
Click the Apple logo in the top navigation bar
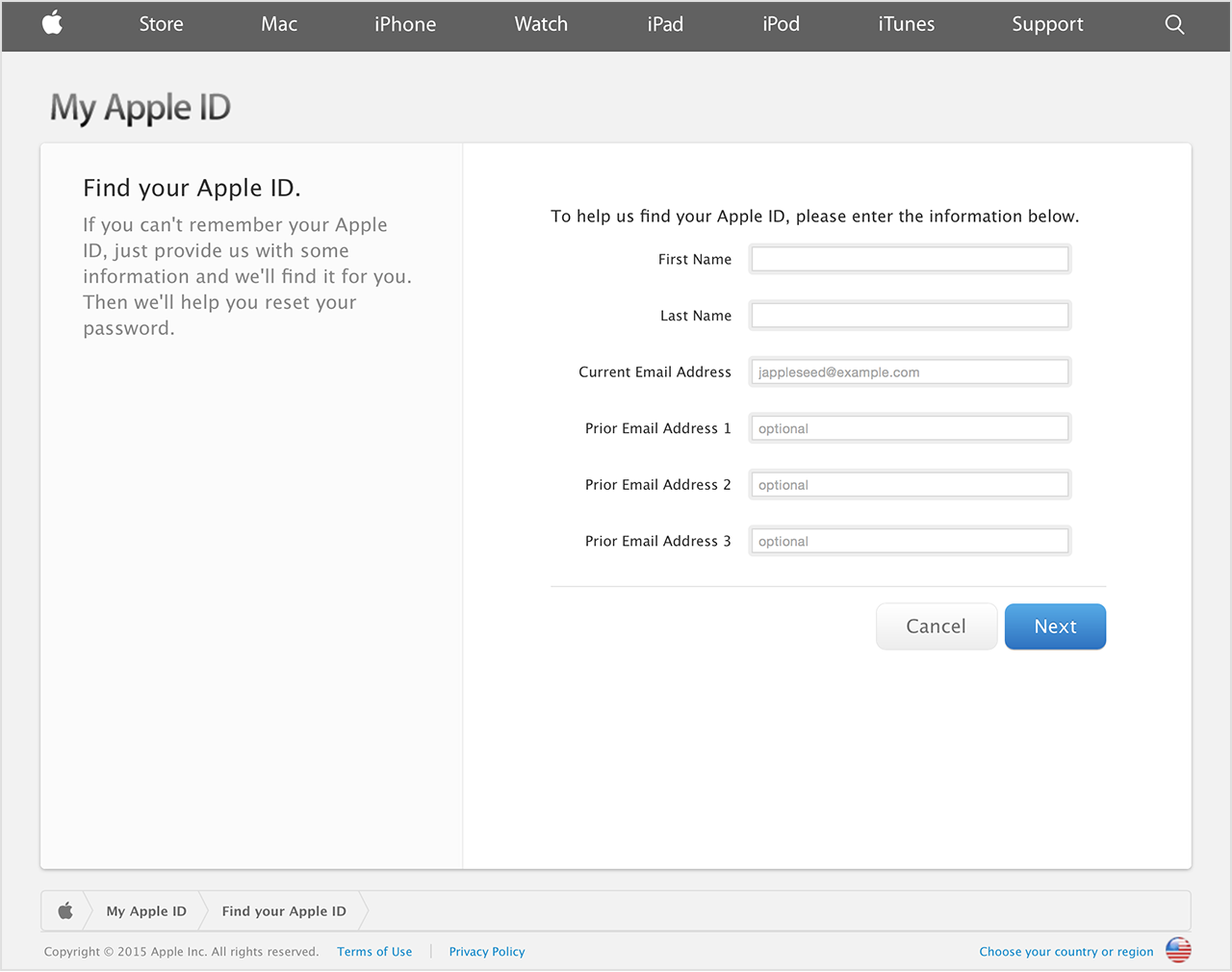click(x=53, y=23)
